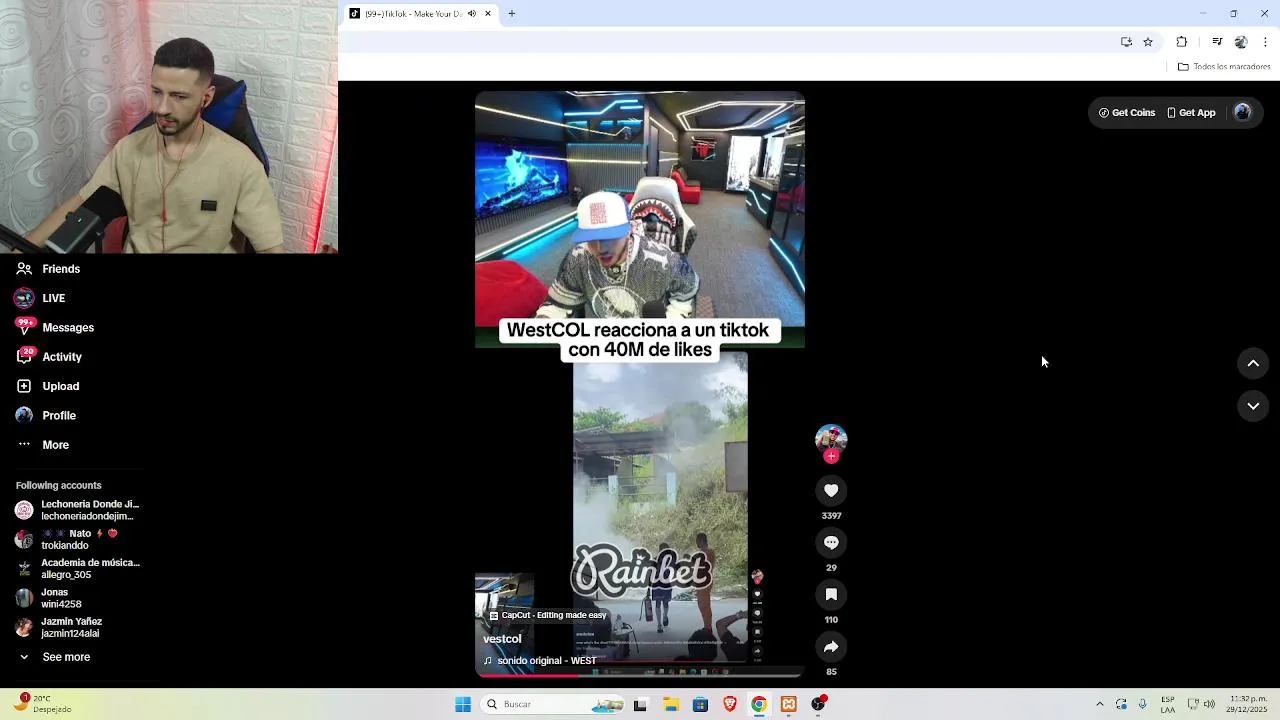The width and height of the screenshot is (1280, 720).
Task: Open TikTok profile avatar next to Get App
Action: [x=1243, y=112]
